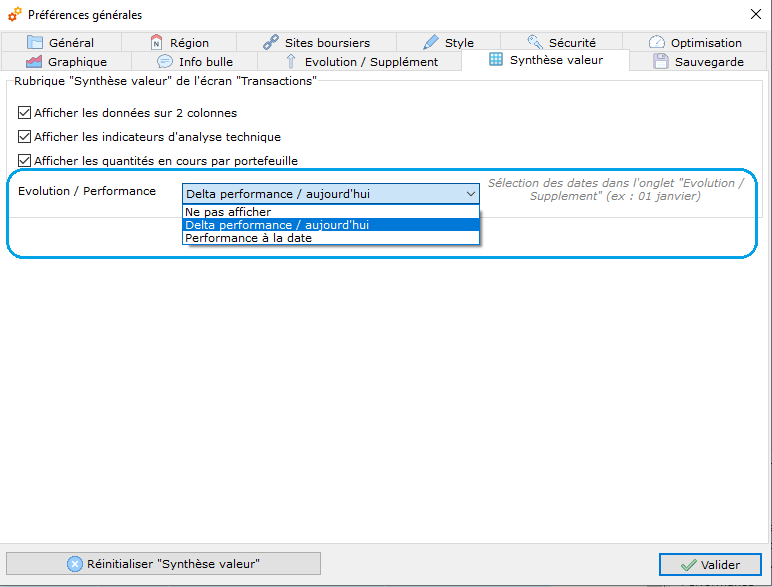Click the 'Préférences générales' window title
This screenshot has width=772, height=587.
coord(85,15)
